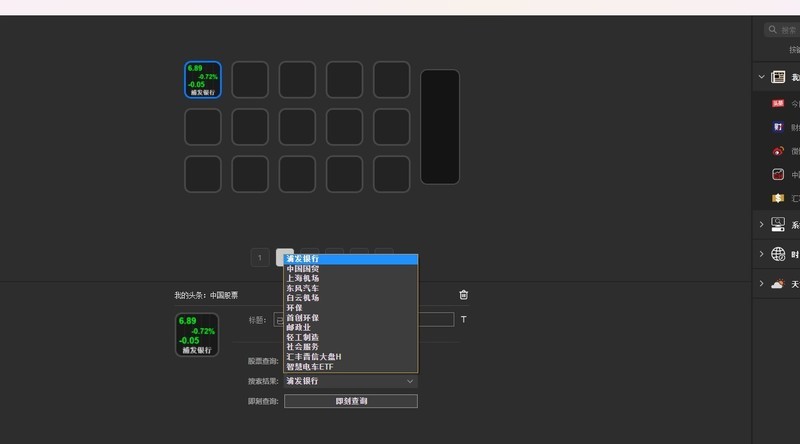Viewport: 800px width, 444px height.
Task: Collapse the newspaper plugin category chevron
Action: (x=762, y=77)
